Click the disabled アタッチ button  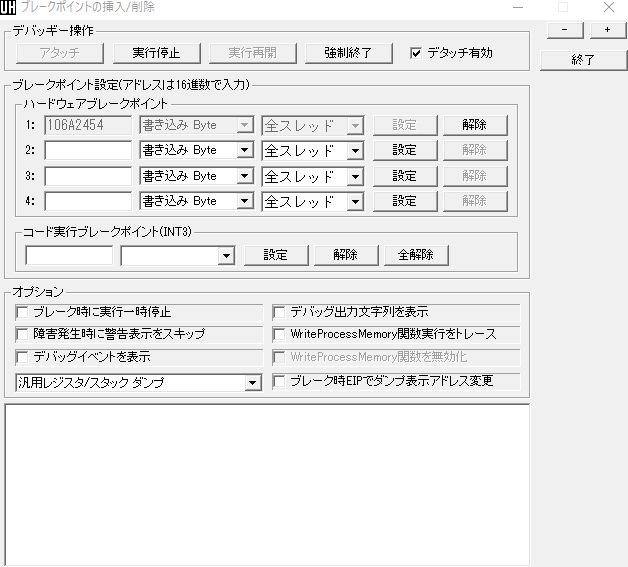click(60, 53)
